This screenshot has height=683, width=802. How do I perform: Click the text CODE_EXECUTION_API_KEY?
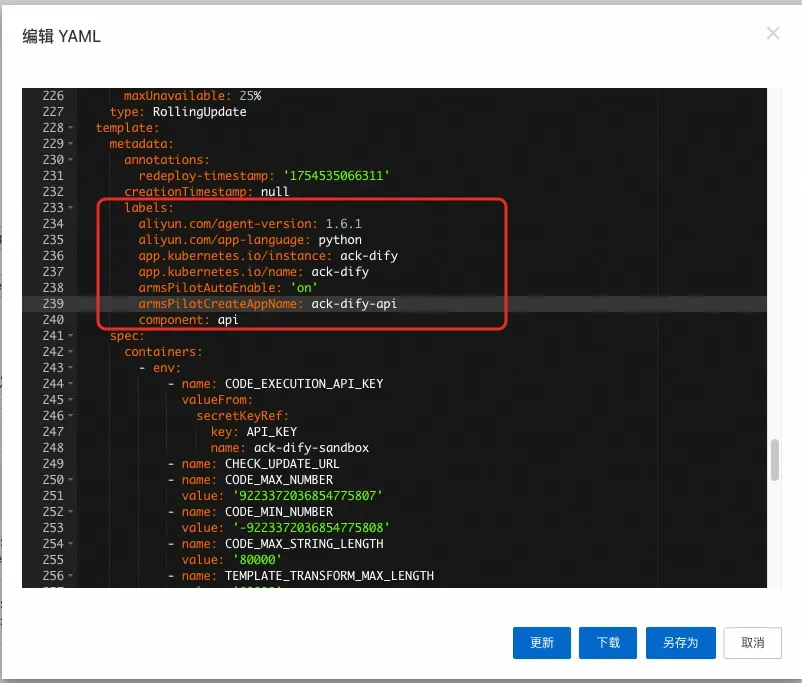304,384
